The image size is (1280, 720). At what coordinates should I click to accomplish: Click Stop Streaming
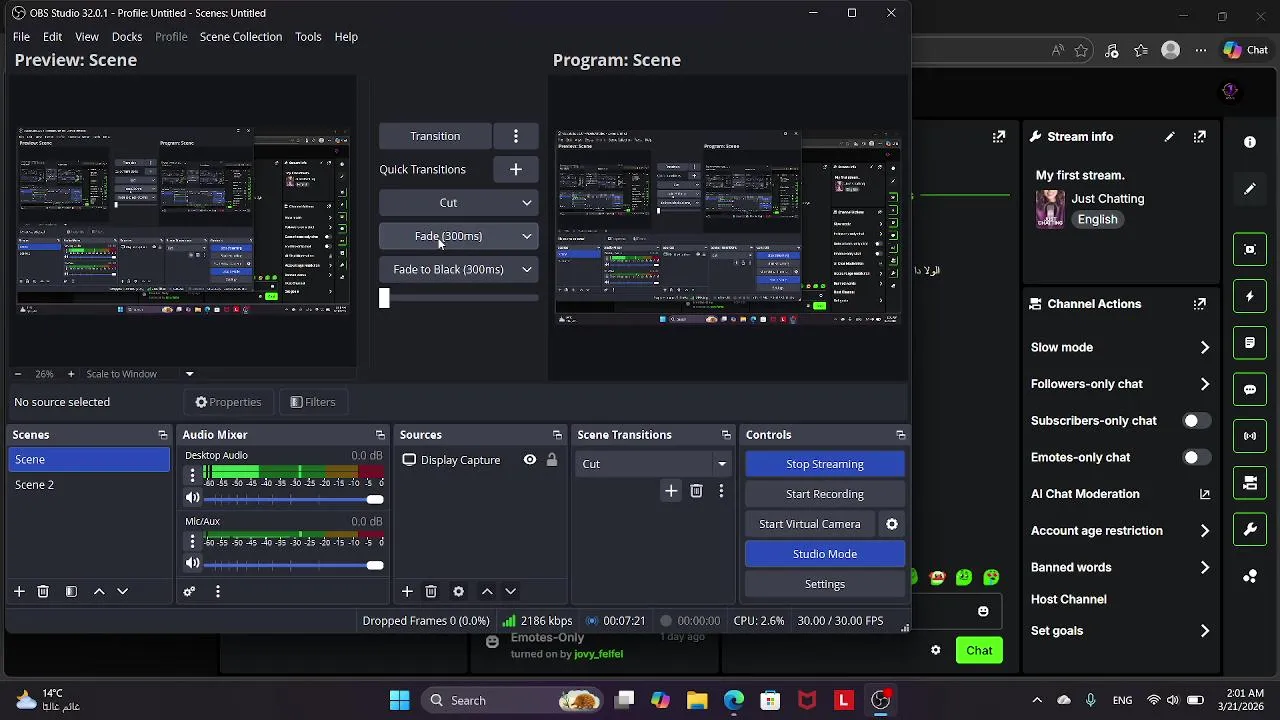click(825, 464)
